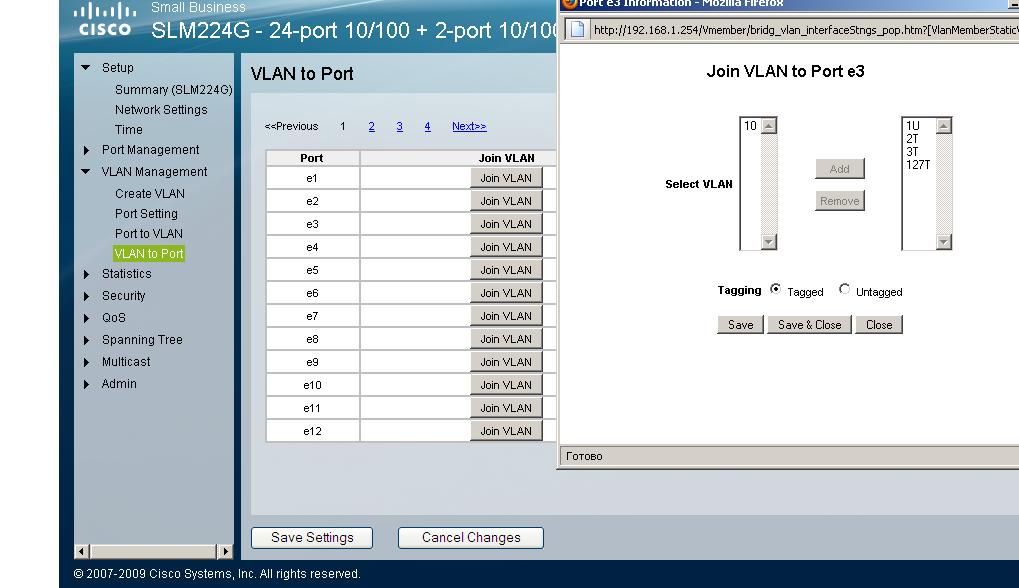Image resolution: width=1019 pixels, height=588 pixels.
Task: Click the Save button in popup
Action: (x=740, y=325)
